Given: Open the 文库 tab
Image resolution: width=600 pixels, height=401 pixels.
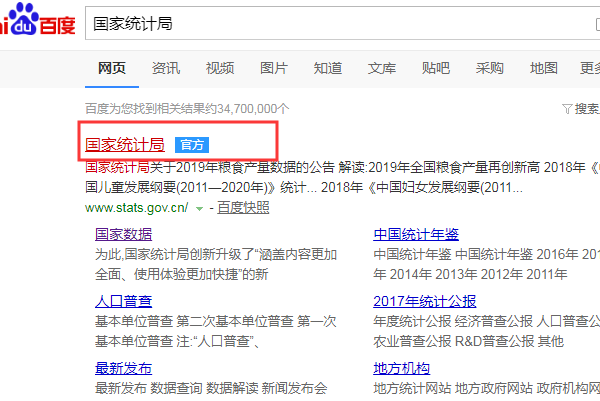Looking at the screenshot, I should (382, 68).
